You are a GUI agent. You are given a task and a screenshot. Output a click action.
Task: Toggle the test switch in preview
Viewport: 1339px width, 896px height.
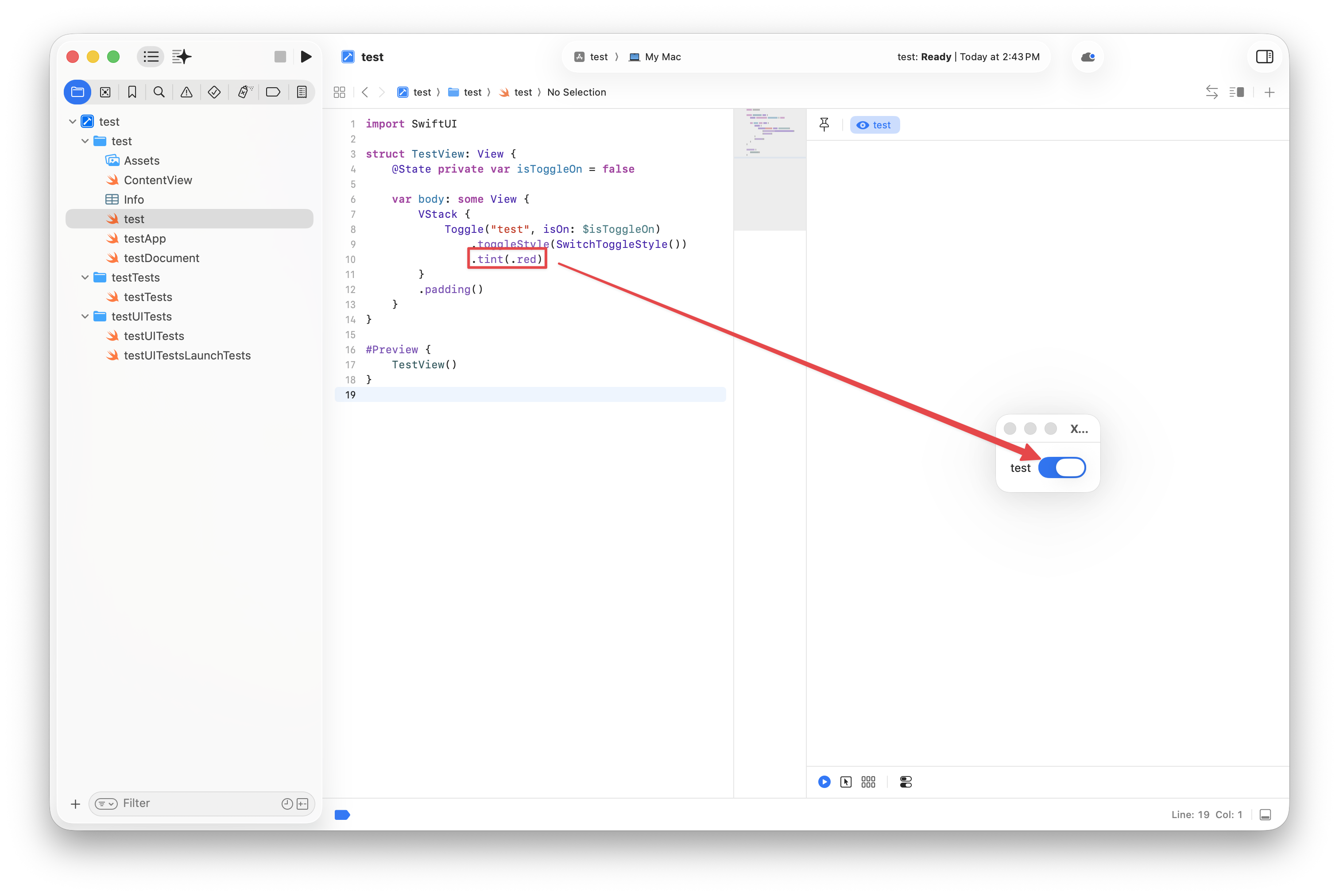pyautogui.click(x=1062, y=467)
